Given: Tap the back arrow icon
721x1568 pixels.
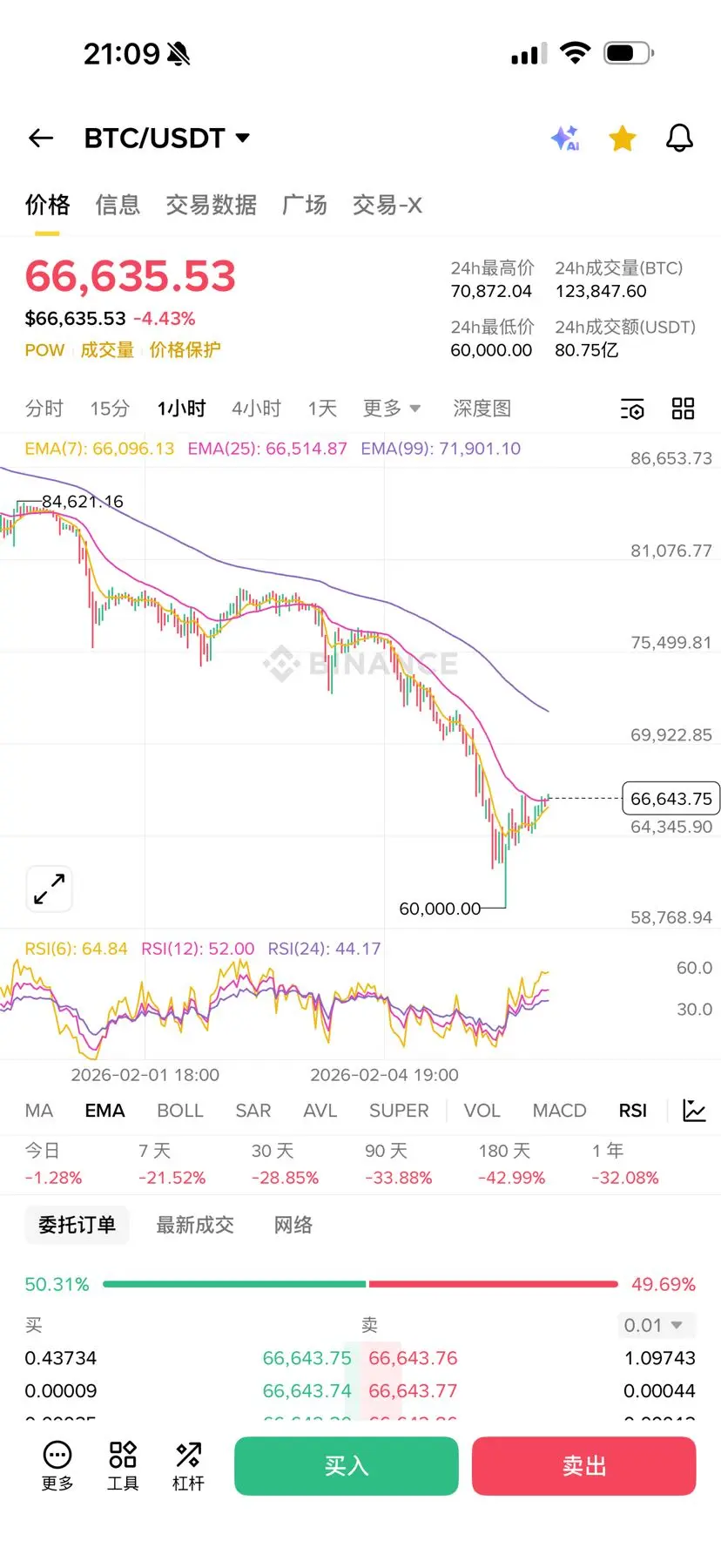Looking at the screenshot, I should [41, 138].
